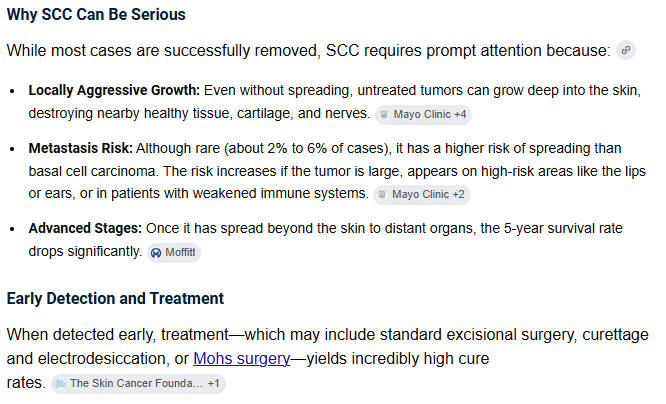The height and width of the screenshot is (404, 666).
Task: Click the Moffitt logo icon
Action: tap(156, 253)
